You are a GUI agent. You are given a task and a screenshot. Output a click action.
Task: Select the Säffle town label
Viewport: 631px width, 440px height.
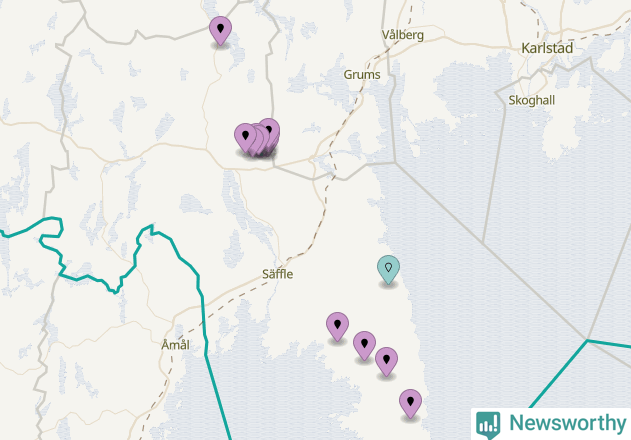click(x=278, y=274)
